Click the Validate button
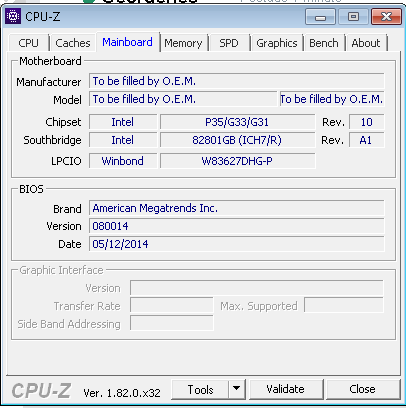This screenshot has width=410, height=410. 286,389
